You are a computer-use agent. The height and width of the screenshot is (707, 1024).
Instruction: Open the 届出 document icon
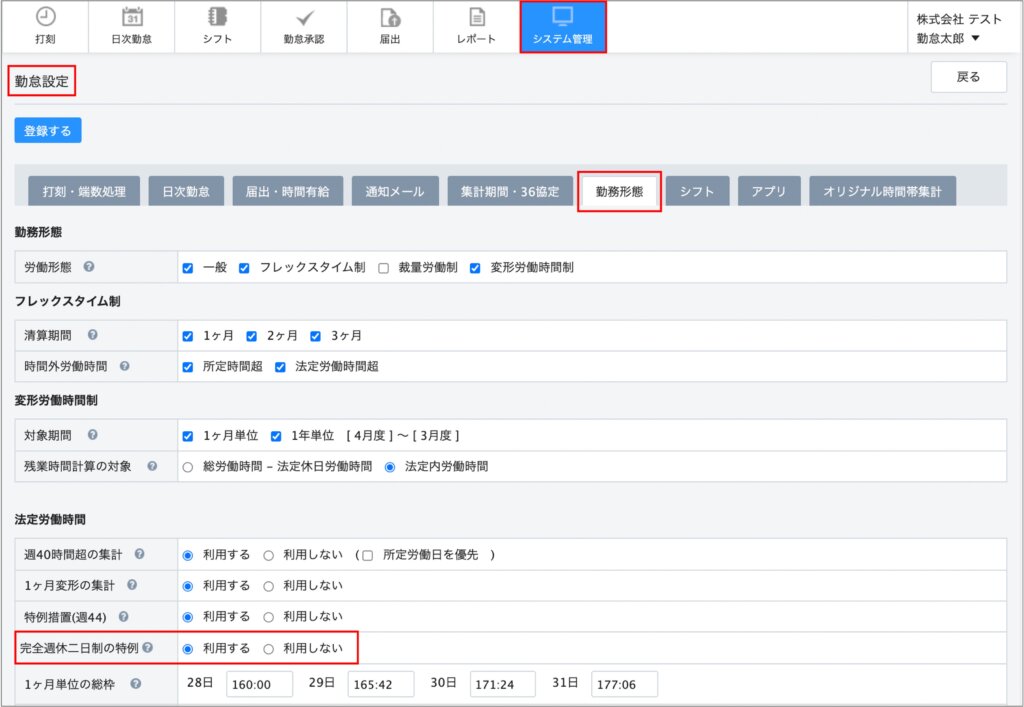(390, 17)
